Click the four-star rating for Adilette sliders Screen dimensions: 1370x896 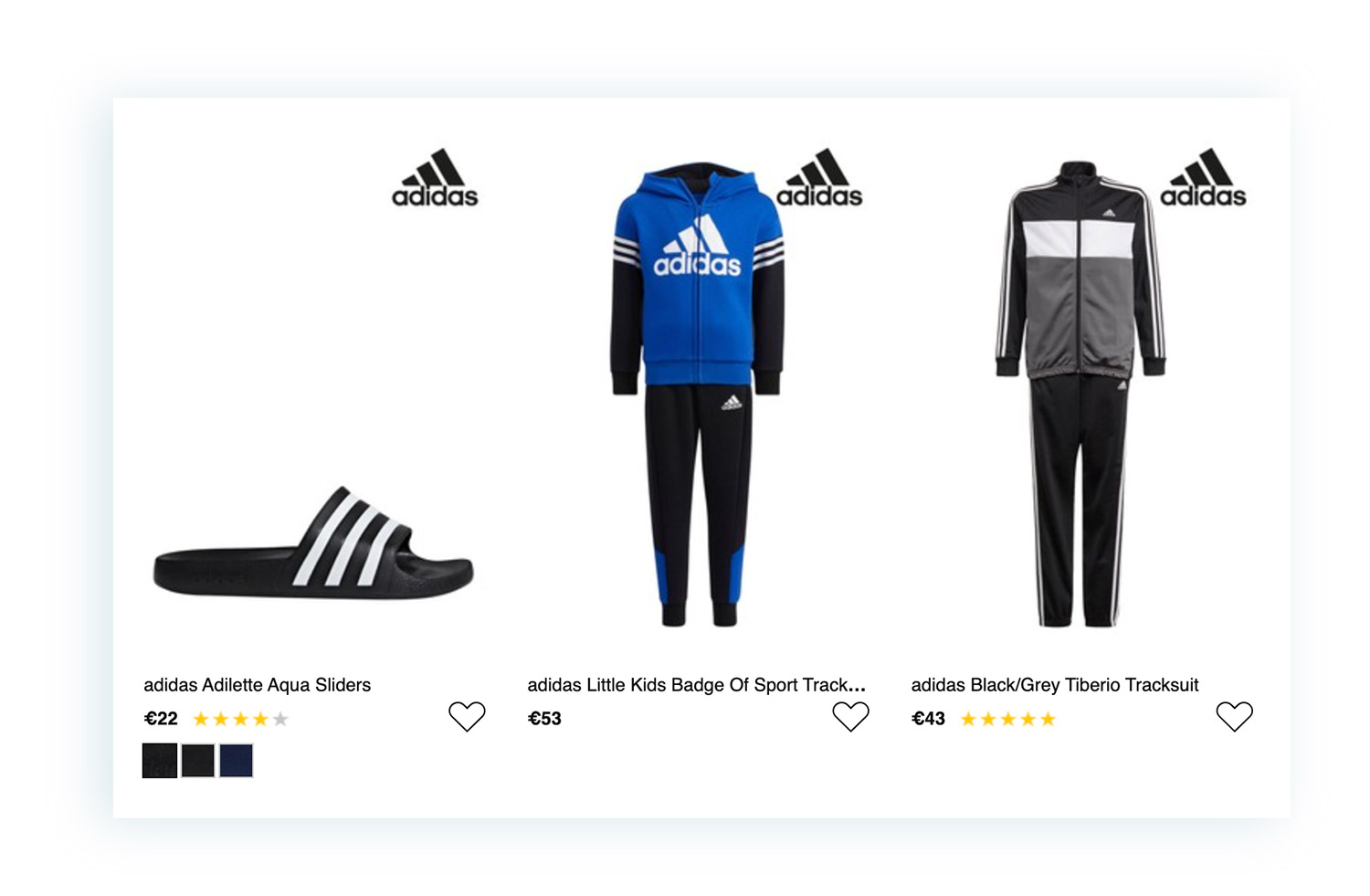point(241,720)
